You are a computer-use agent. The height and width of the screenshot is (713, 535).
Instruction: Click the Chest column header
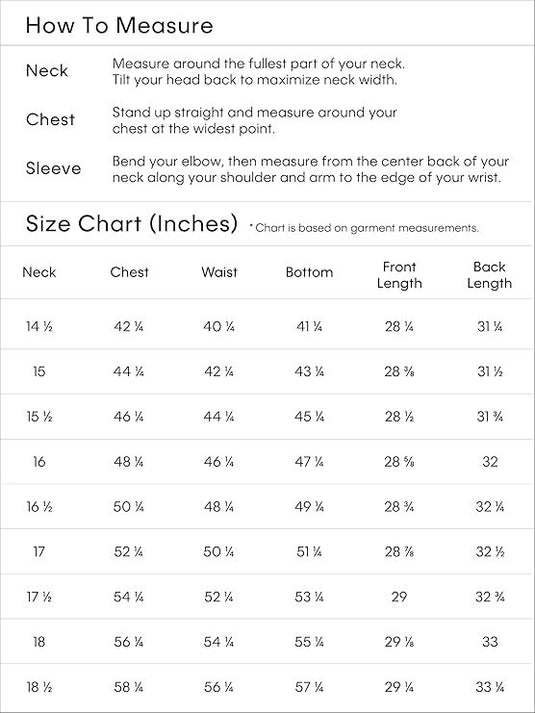click(129, 272)
